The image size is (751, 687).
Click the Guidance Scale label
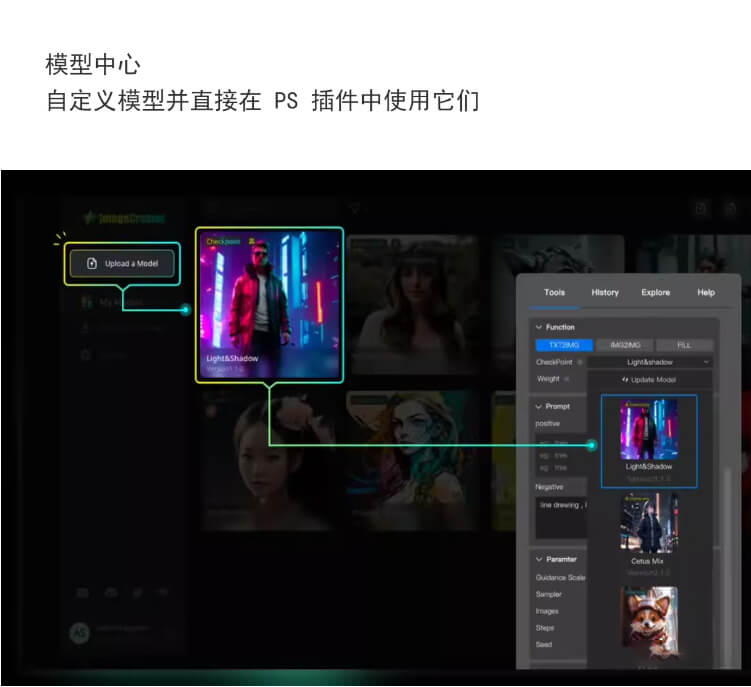[x=560, y=578]
